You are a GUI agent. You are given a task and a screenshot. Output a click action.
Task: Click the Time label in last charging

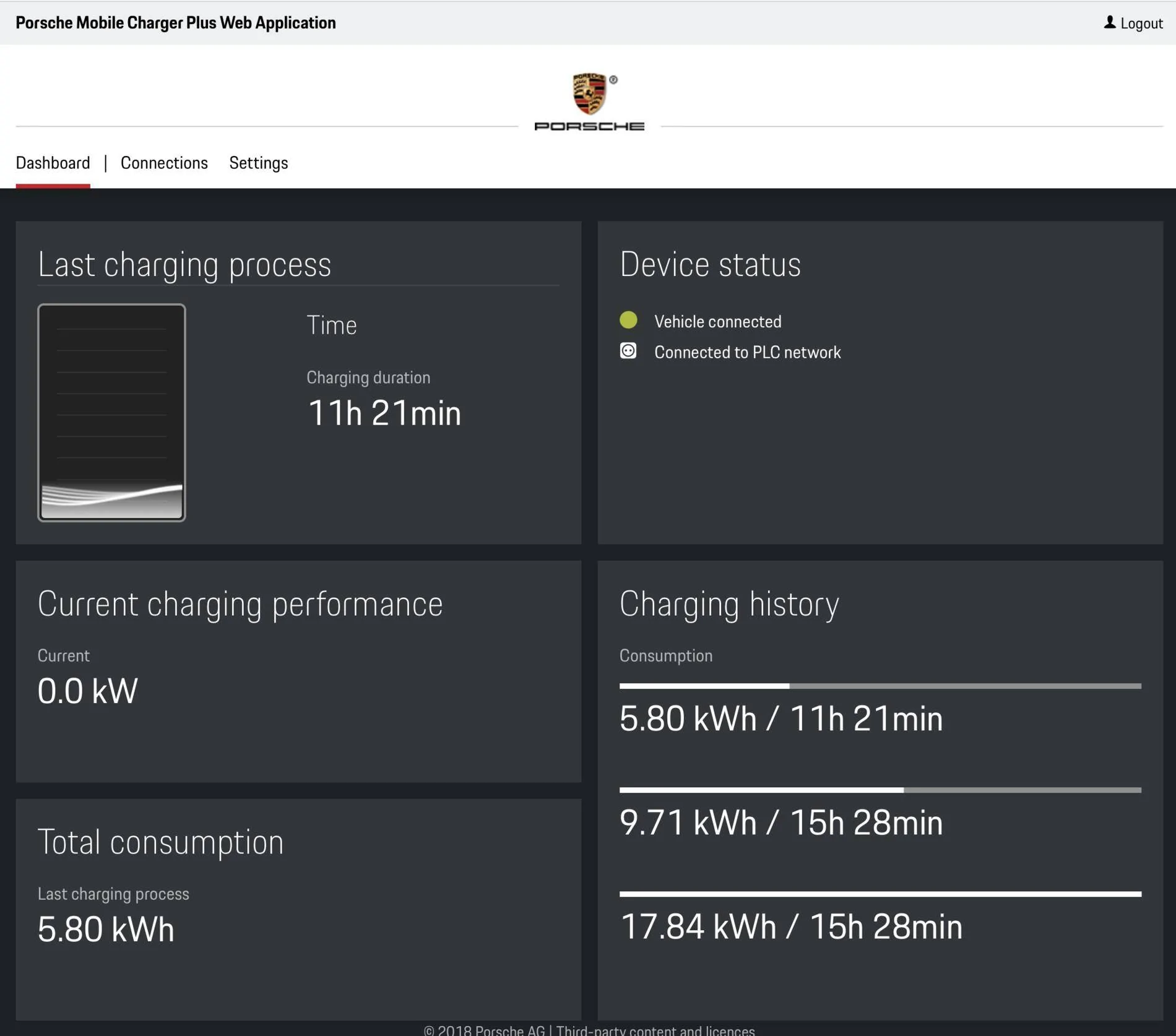click(x=332, y=326)
